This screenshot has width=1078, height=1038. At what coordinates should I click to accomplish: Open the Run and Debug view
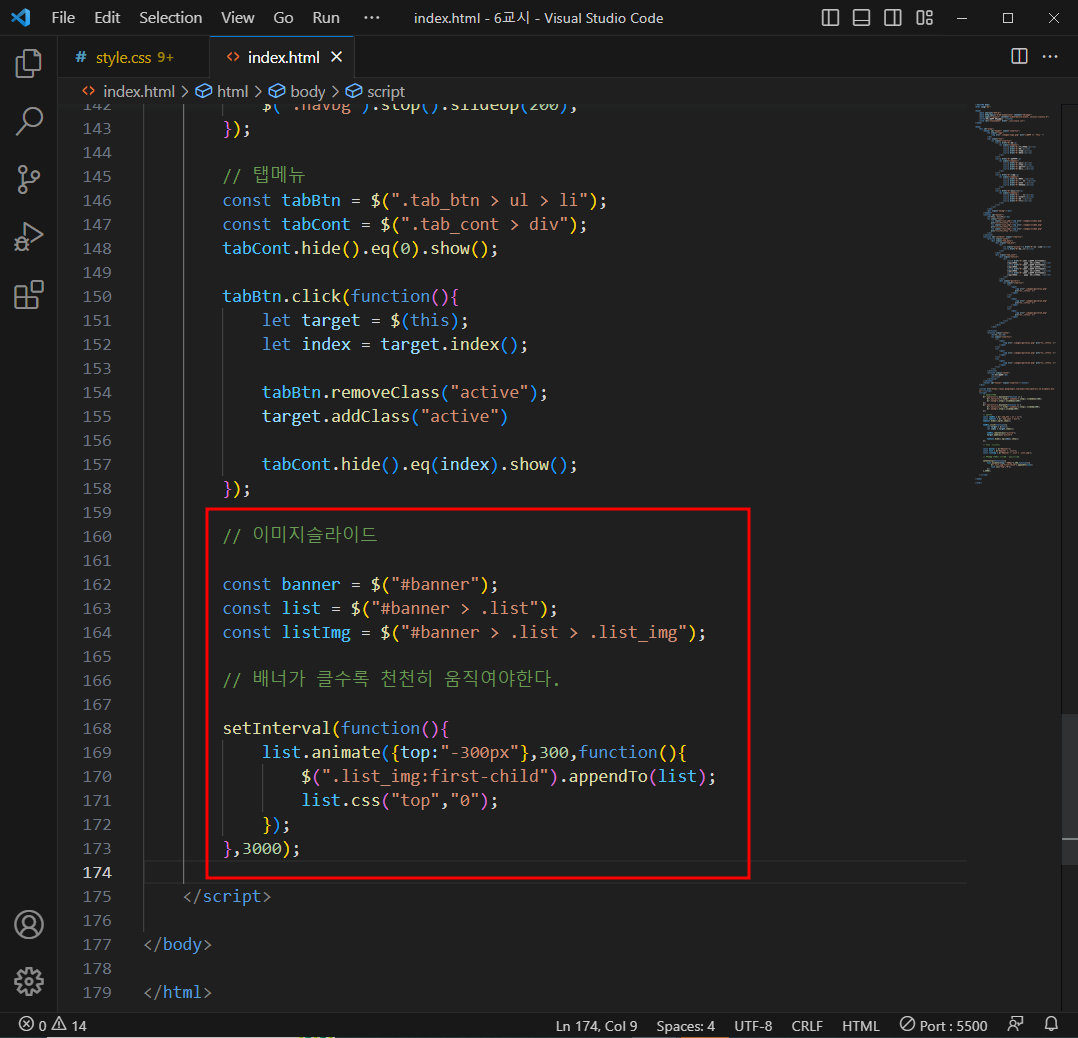(x=28, y=237)
